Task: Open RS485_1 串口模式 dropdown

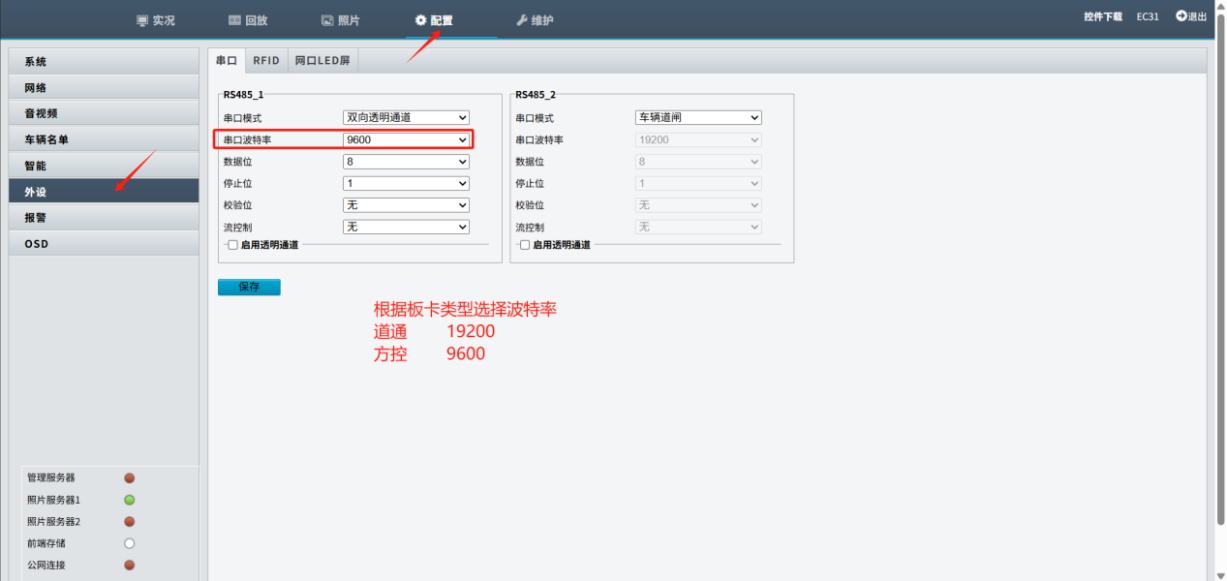Action: 406,118
